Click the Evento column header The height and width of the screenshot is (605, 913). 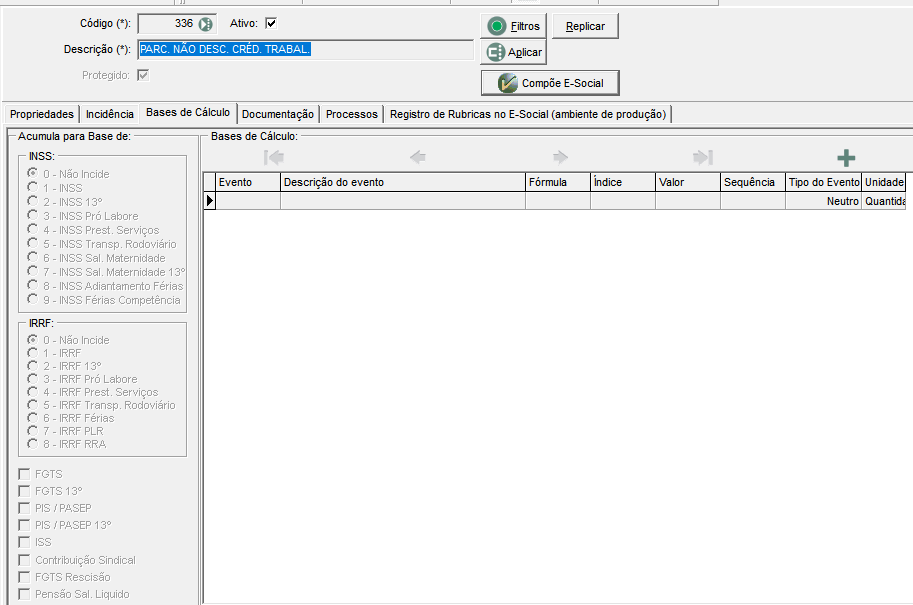(248, 182)
